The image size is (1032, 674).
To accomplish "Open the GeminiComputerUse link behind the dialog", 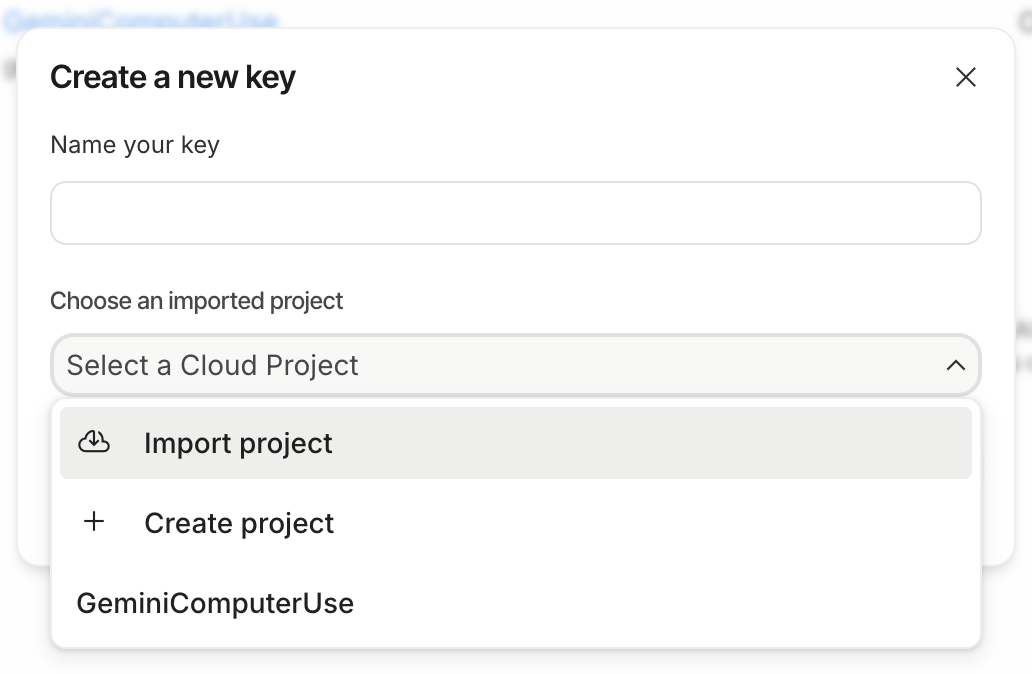I will [140, 18].
